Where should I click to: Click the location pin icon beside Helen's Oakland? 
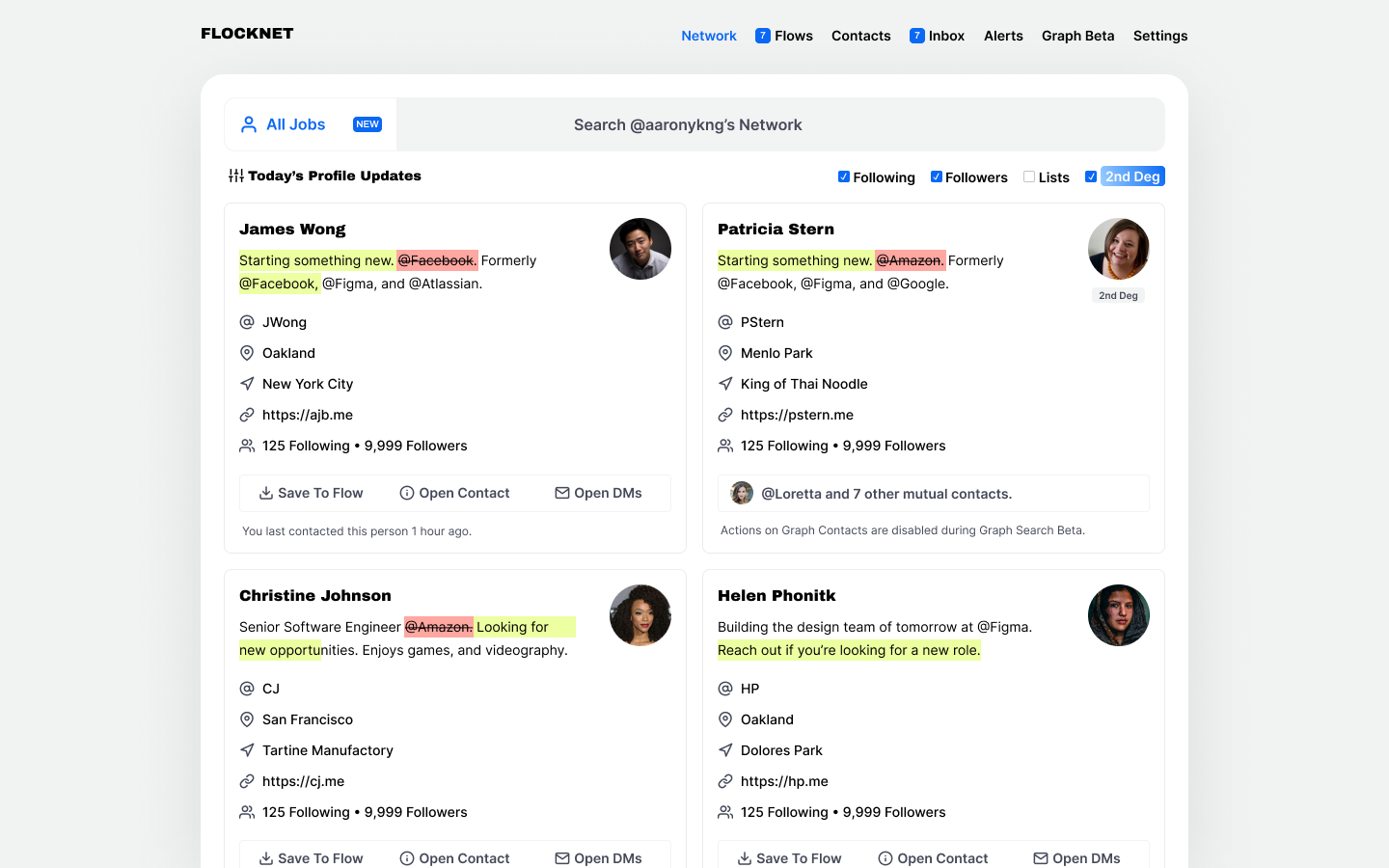pyautogui.click(x=725, y=719)
